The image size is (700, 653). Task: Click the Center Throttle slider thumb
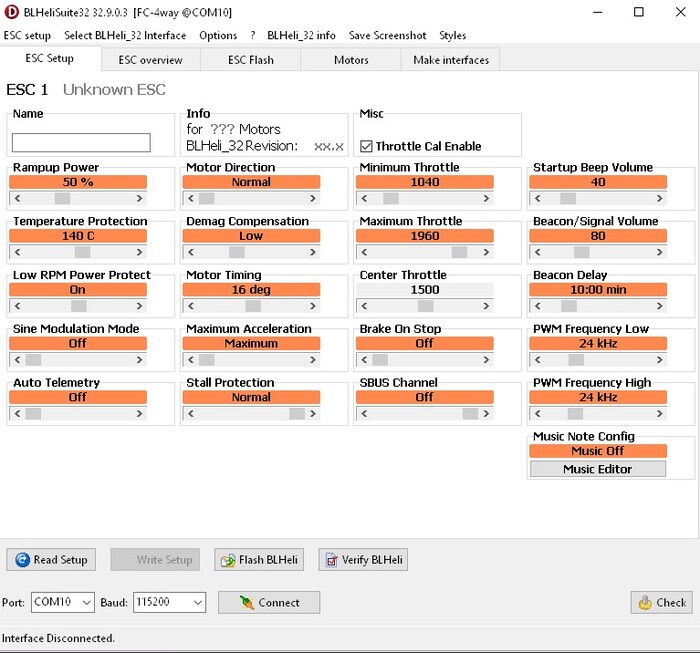coord(425,306)
